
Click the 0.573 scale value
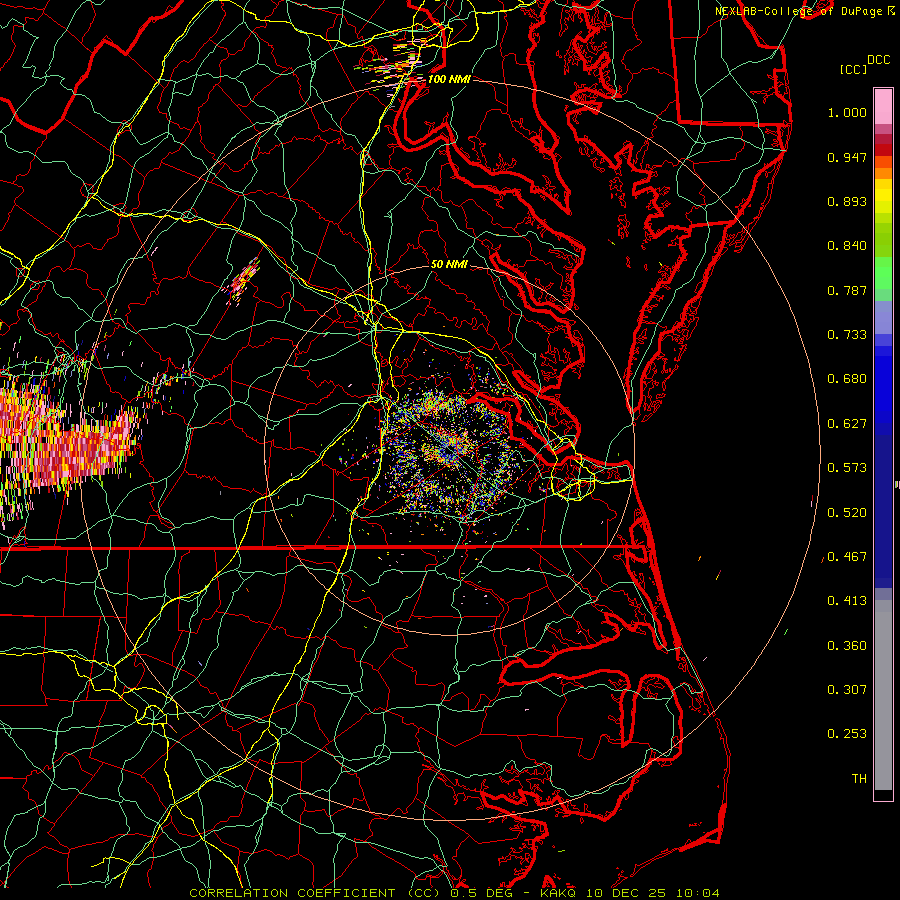(x=847, y=468)
